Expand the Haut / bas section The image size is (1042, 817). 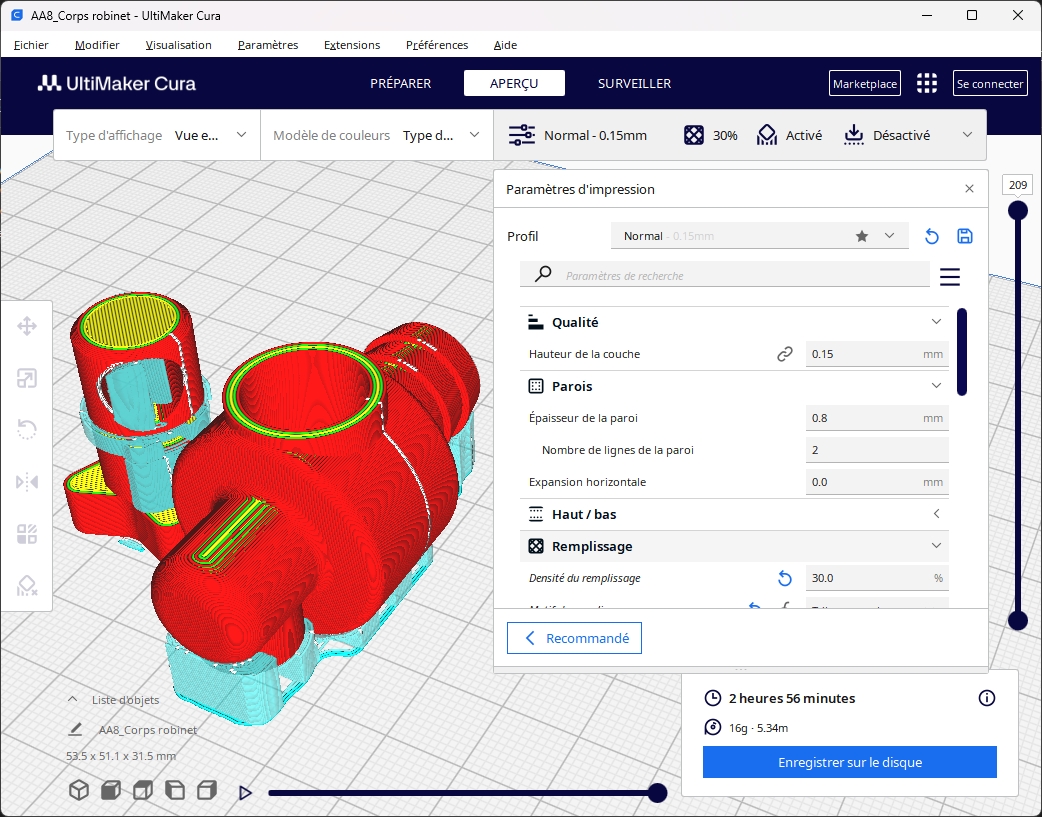tap(936, 514)
